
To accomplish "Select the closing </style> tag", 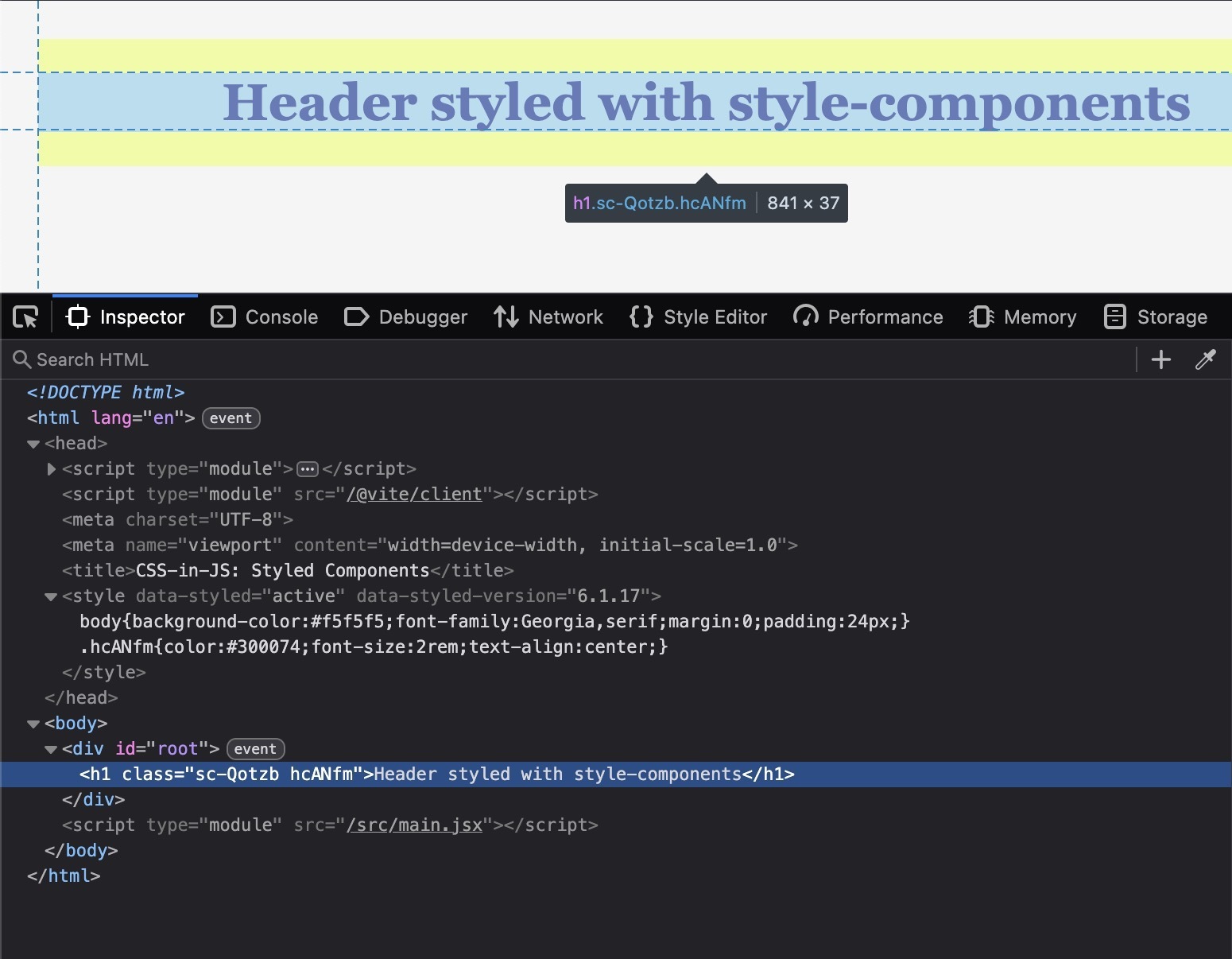I will tap(104, 673).
